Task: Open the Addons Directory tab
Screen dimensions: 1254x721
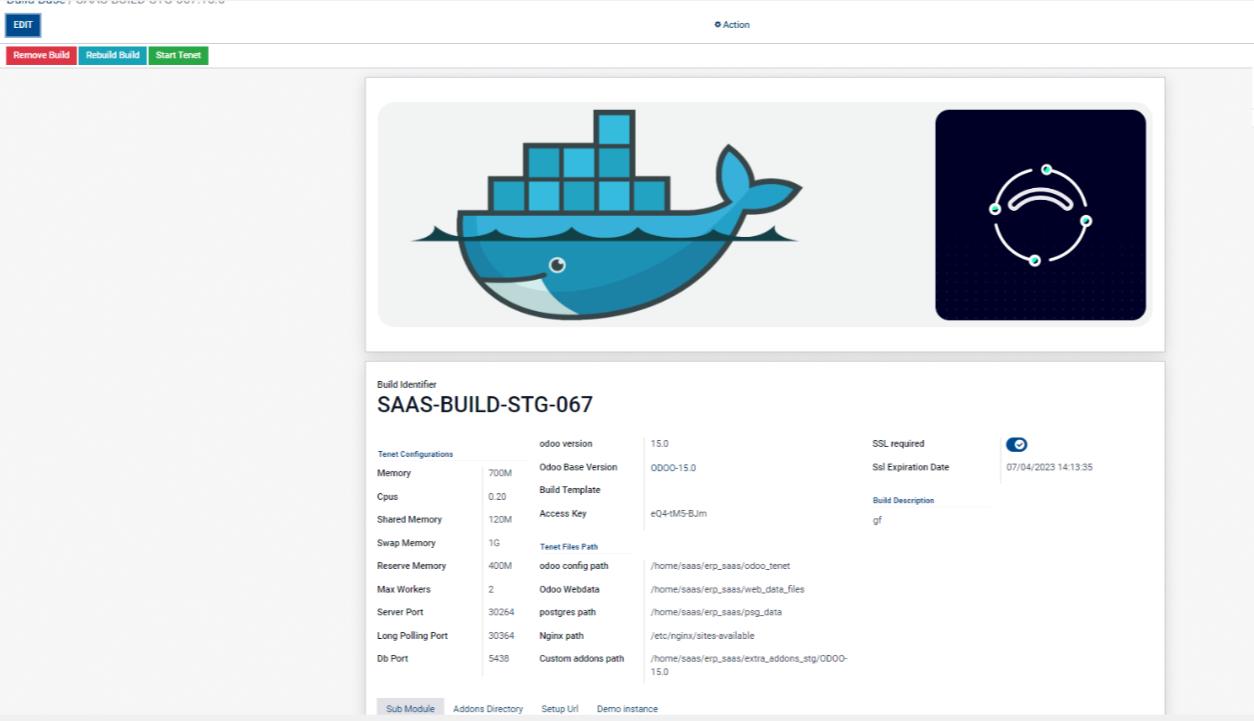Action: (x=488, y=708)
